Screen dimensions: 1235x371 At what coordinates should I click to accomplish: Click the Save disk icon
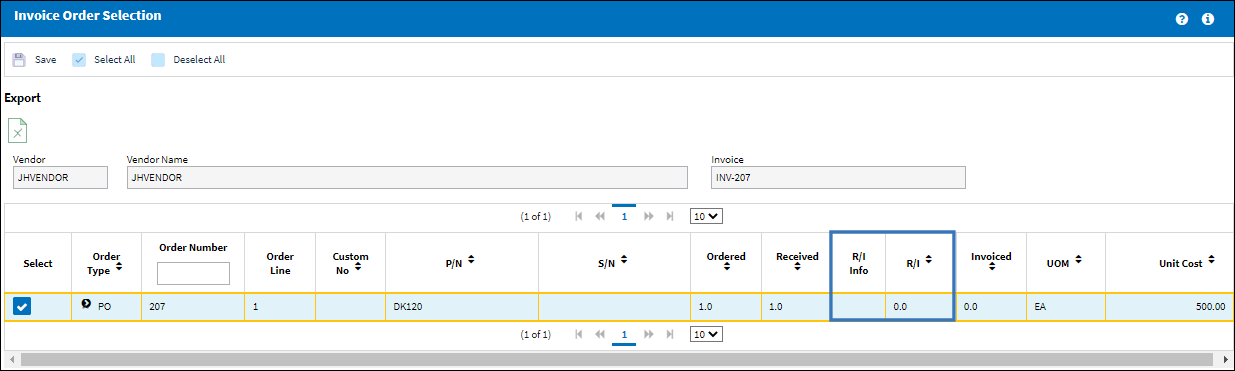pos(19,60)
